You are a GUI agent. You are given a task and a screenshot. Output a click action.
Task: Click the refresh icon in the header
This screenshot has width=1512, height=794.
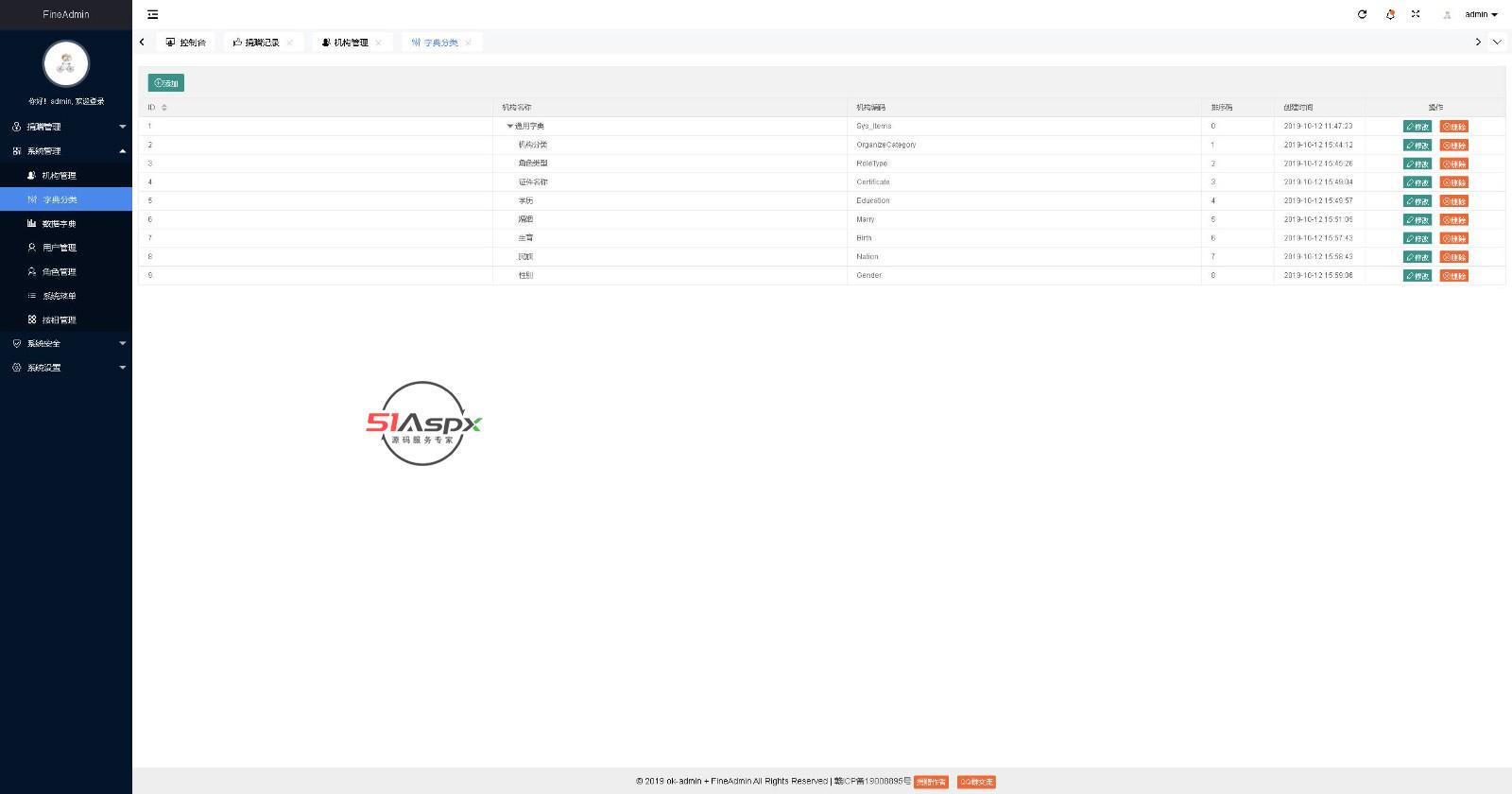pos(1362,14)
